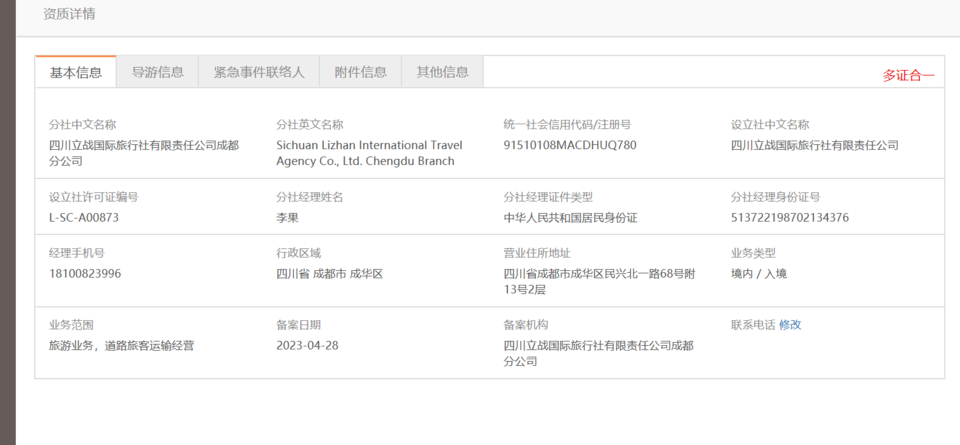
Task: Click the business type value 境内 / 入境
Action: pyautogui.click(x=759, y=273)
